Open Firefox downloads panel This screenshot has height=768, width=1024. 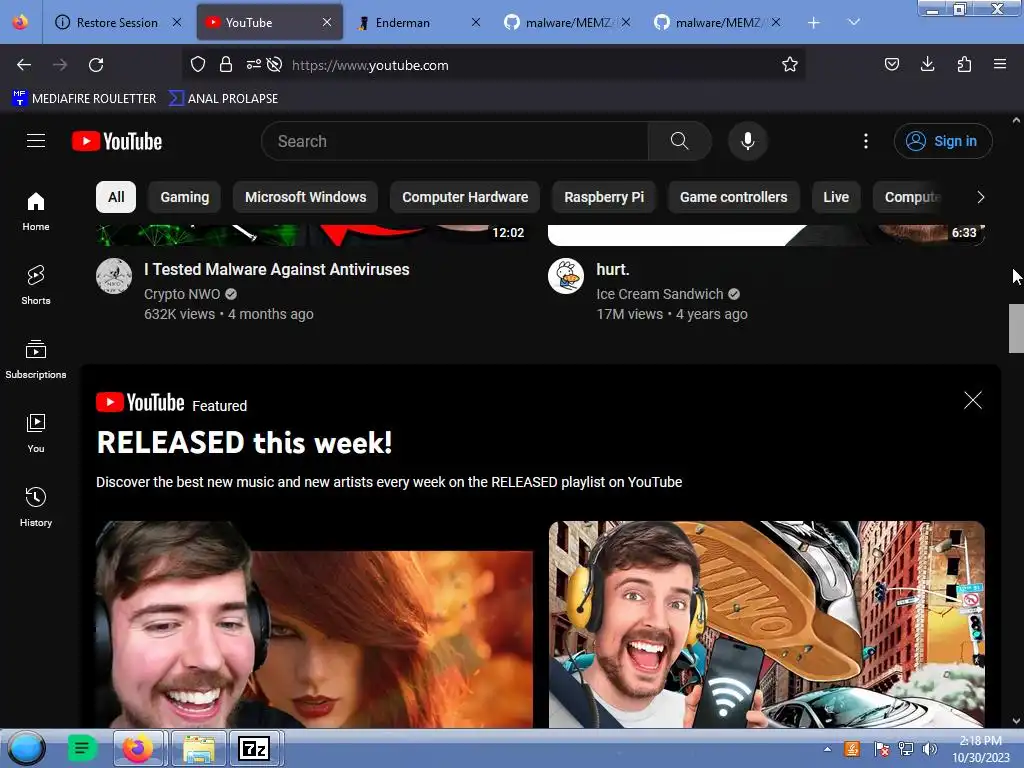[927, 64]
